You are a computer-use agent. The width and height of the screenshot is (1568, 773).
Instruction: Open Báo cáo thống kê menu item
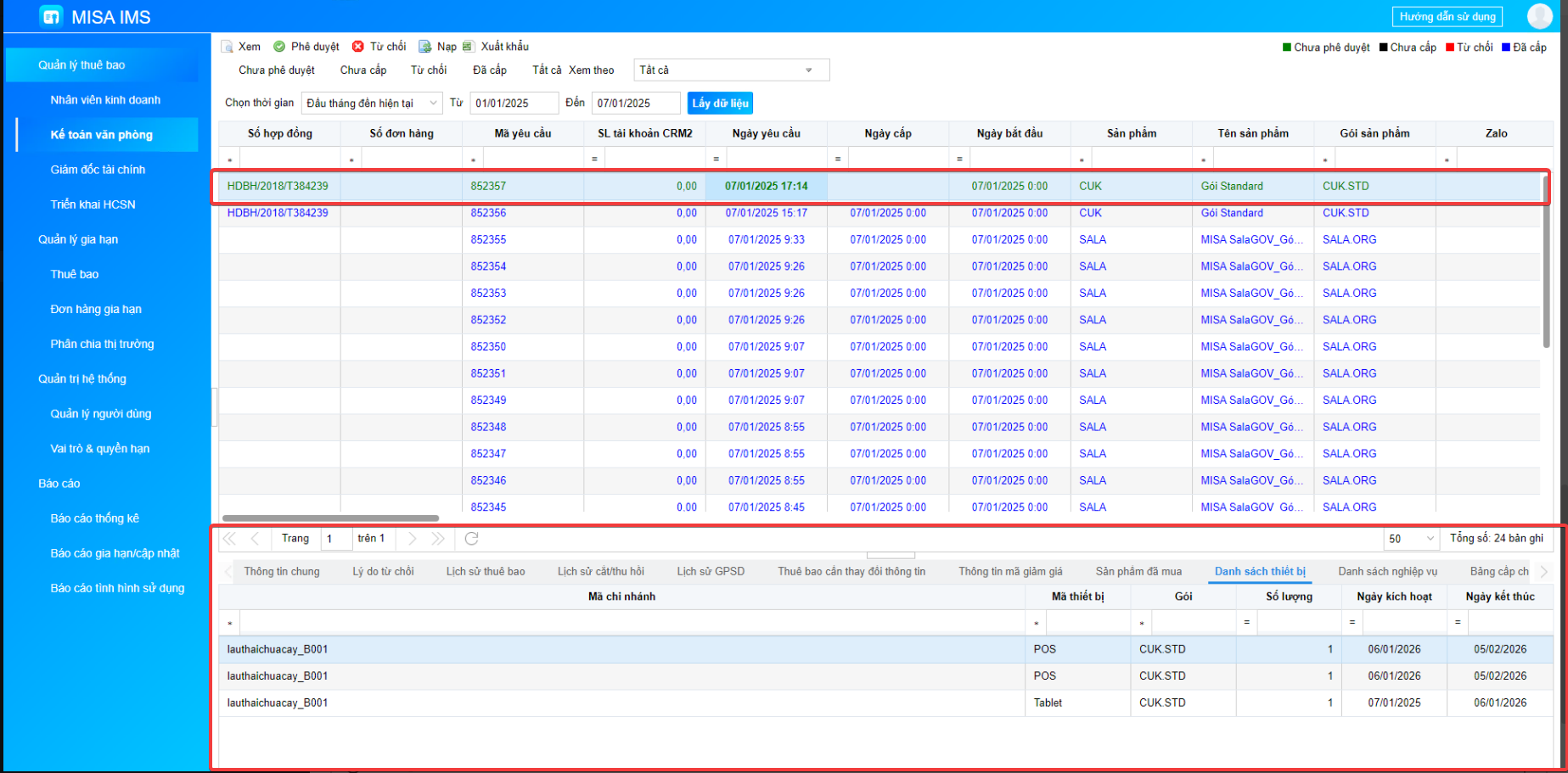(x=94, y=518)
